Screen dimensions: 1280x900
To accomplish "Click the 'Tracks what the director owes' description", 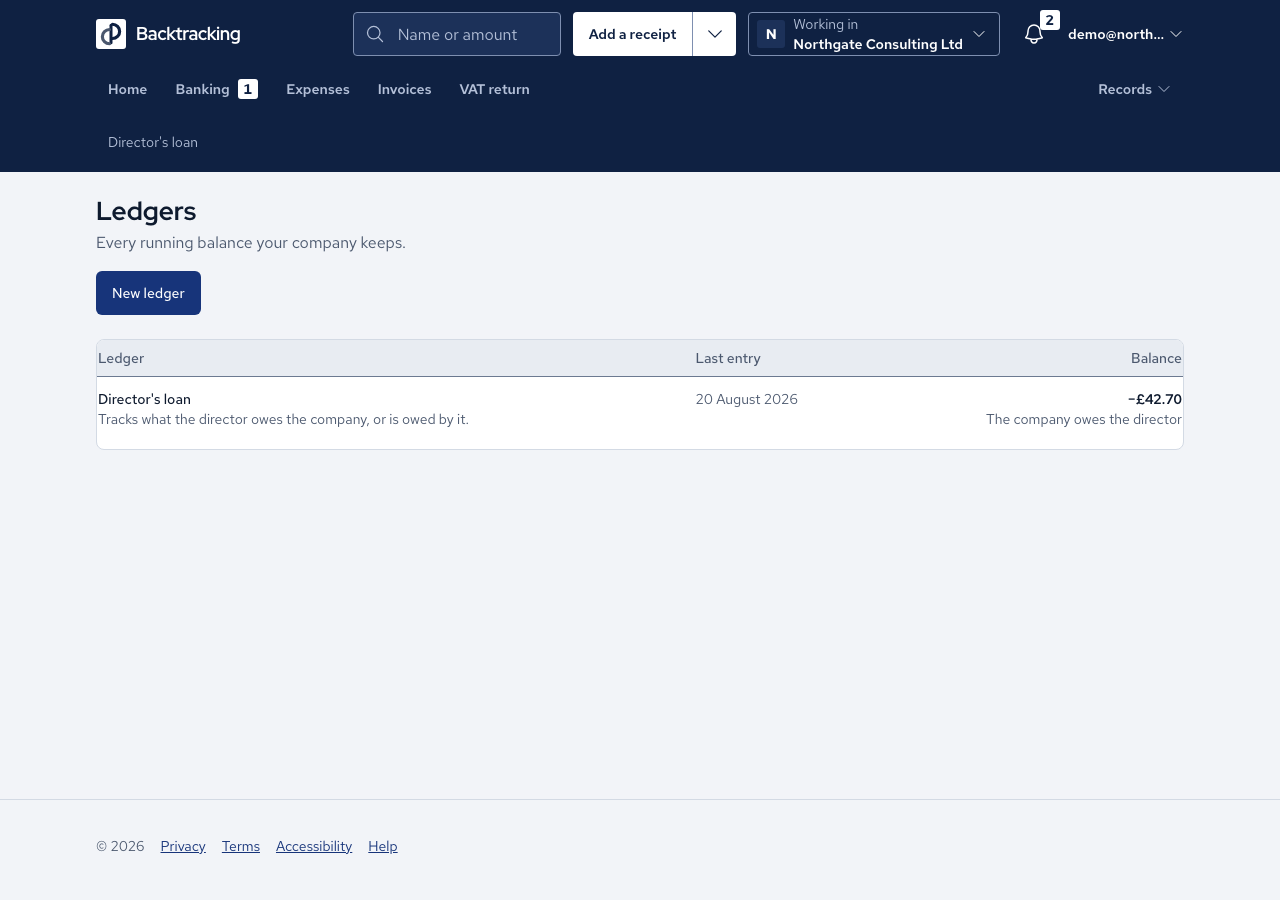I will tap(283, 419).
